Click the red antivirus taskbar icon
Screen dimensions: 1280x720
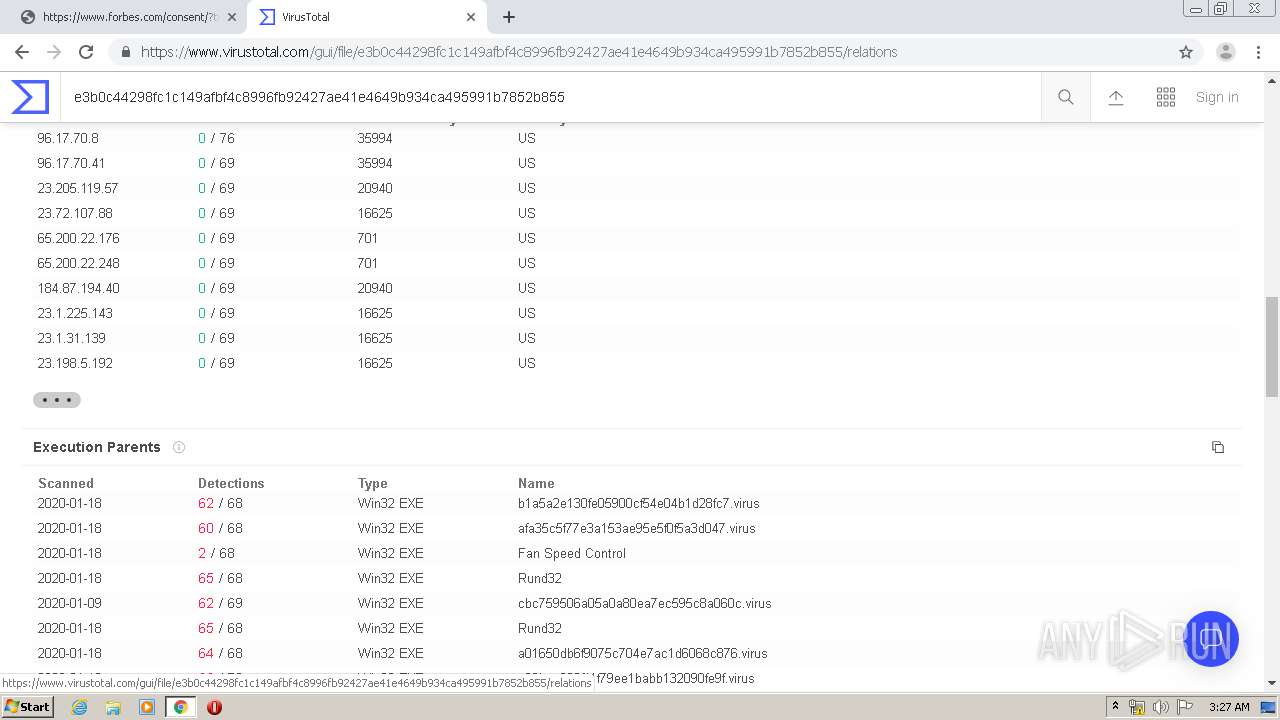(214, 707)
